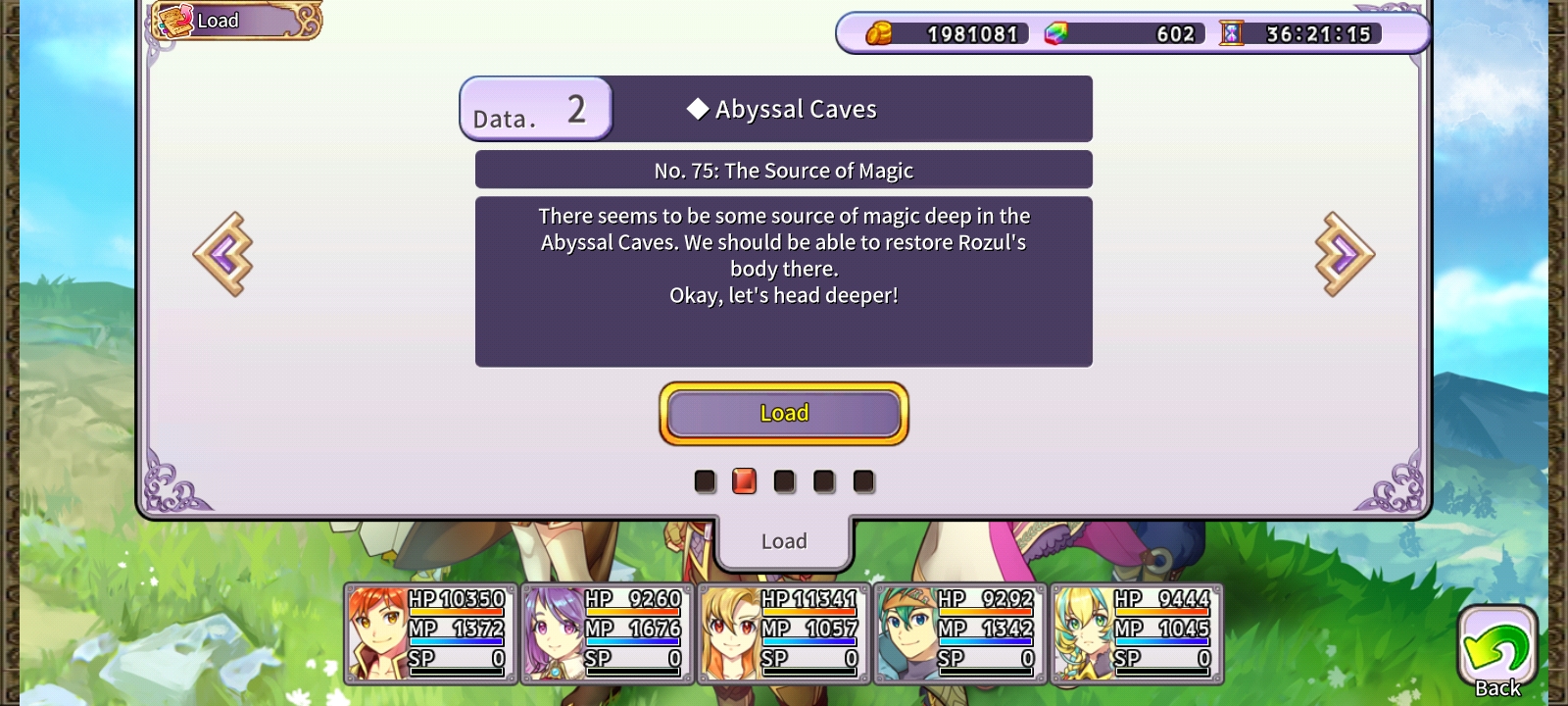This screenshot has width=1568, height=706.
Task: Select the fourth save slot indicator dot
Action: 824,481
